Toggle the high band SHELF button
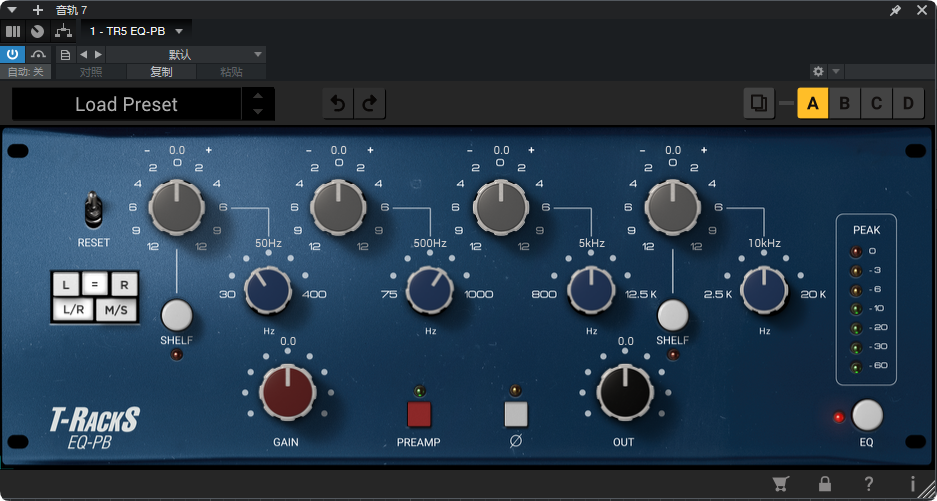The height and width of the screenshot is (501, 937). pyautogui.click(x=673, y=315)
